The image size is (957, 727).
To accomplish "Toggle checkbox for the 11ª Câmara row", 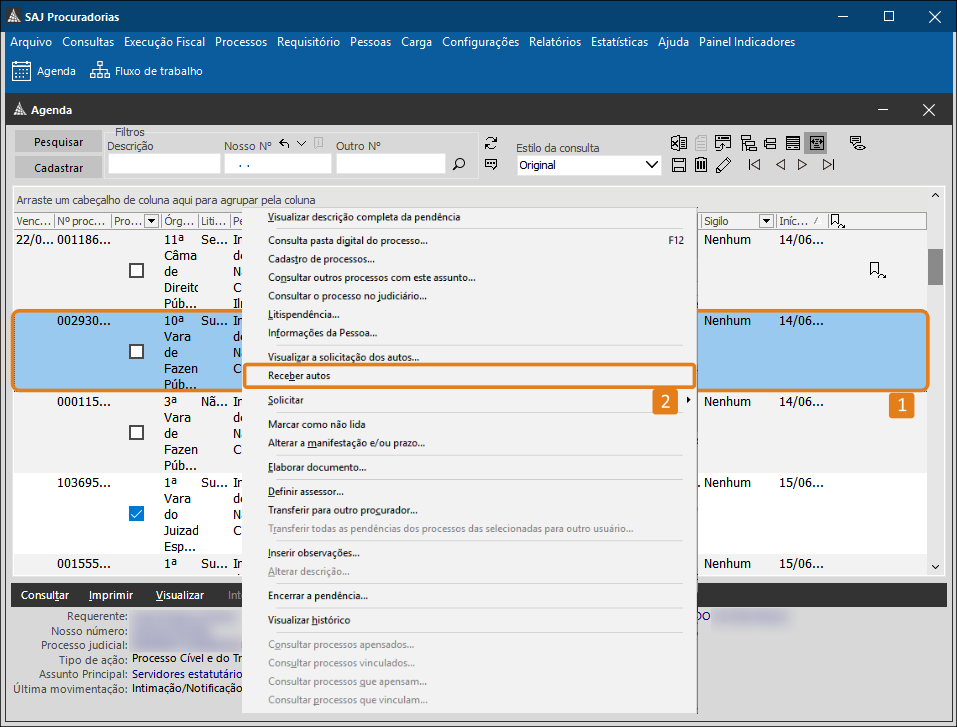I will pyautogui.click(x=137, y=271).
